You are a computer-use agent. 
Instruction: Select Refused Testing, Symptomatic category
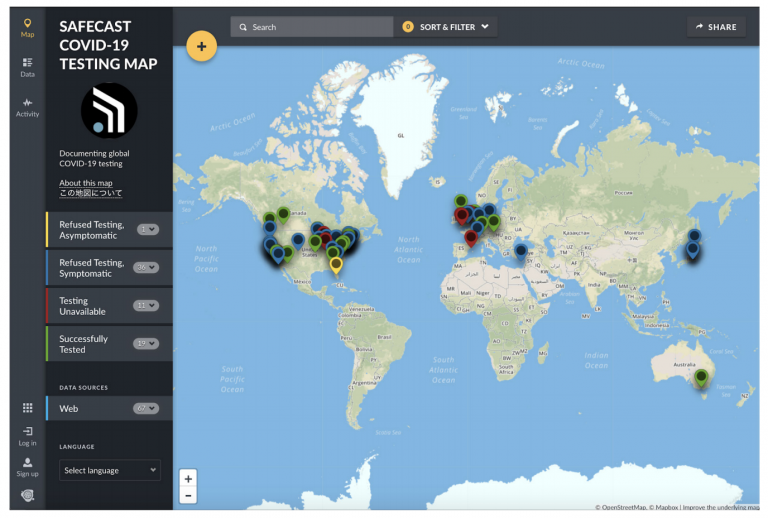[x=109, y=268]
